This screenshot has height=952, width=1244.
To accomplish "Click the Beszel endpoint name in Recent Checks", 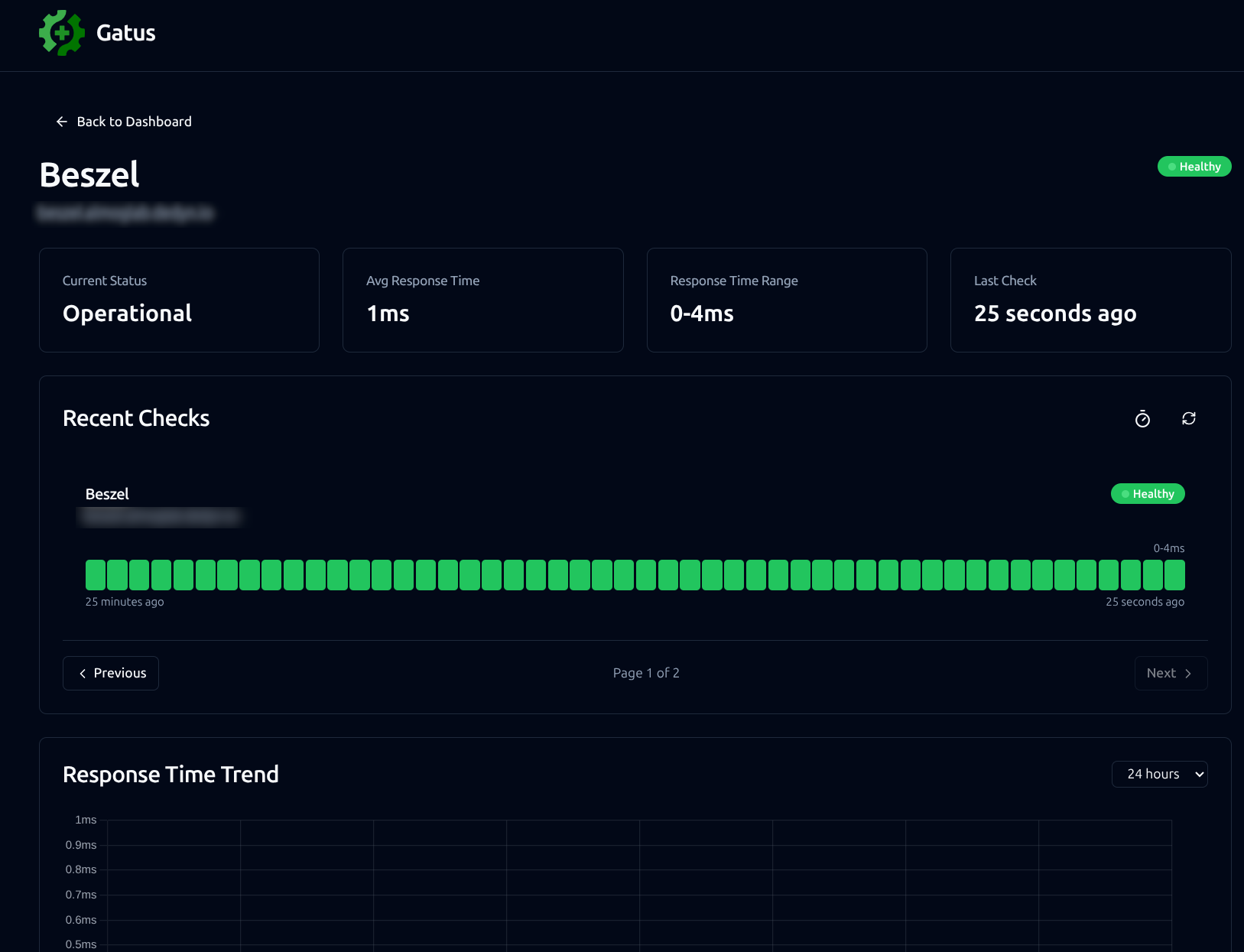I will click(107, 494).
